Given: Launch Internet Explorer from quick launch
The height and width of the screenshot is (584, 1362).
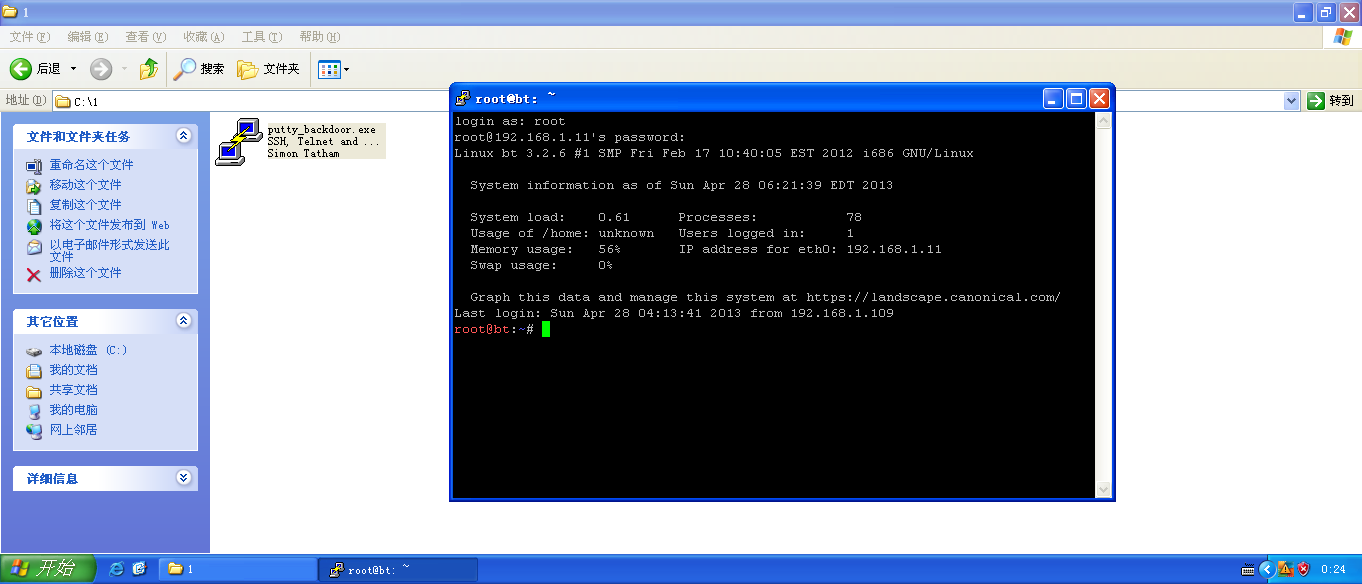Looking at the screenshot, I should pyautogui.click(x=117, y=569).
